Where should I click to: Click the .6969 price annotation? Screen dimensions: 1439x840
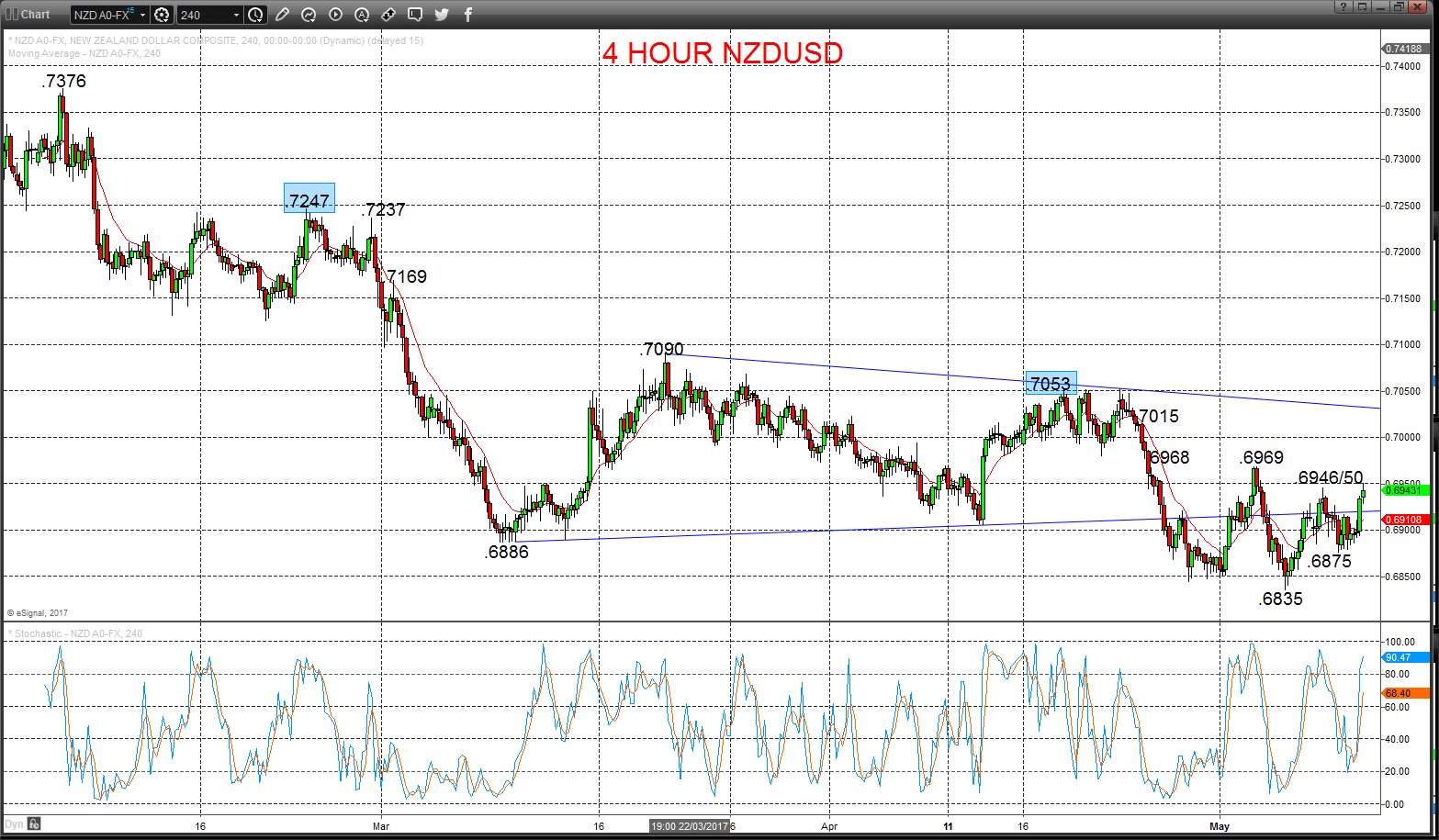click(1262, 457)
